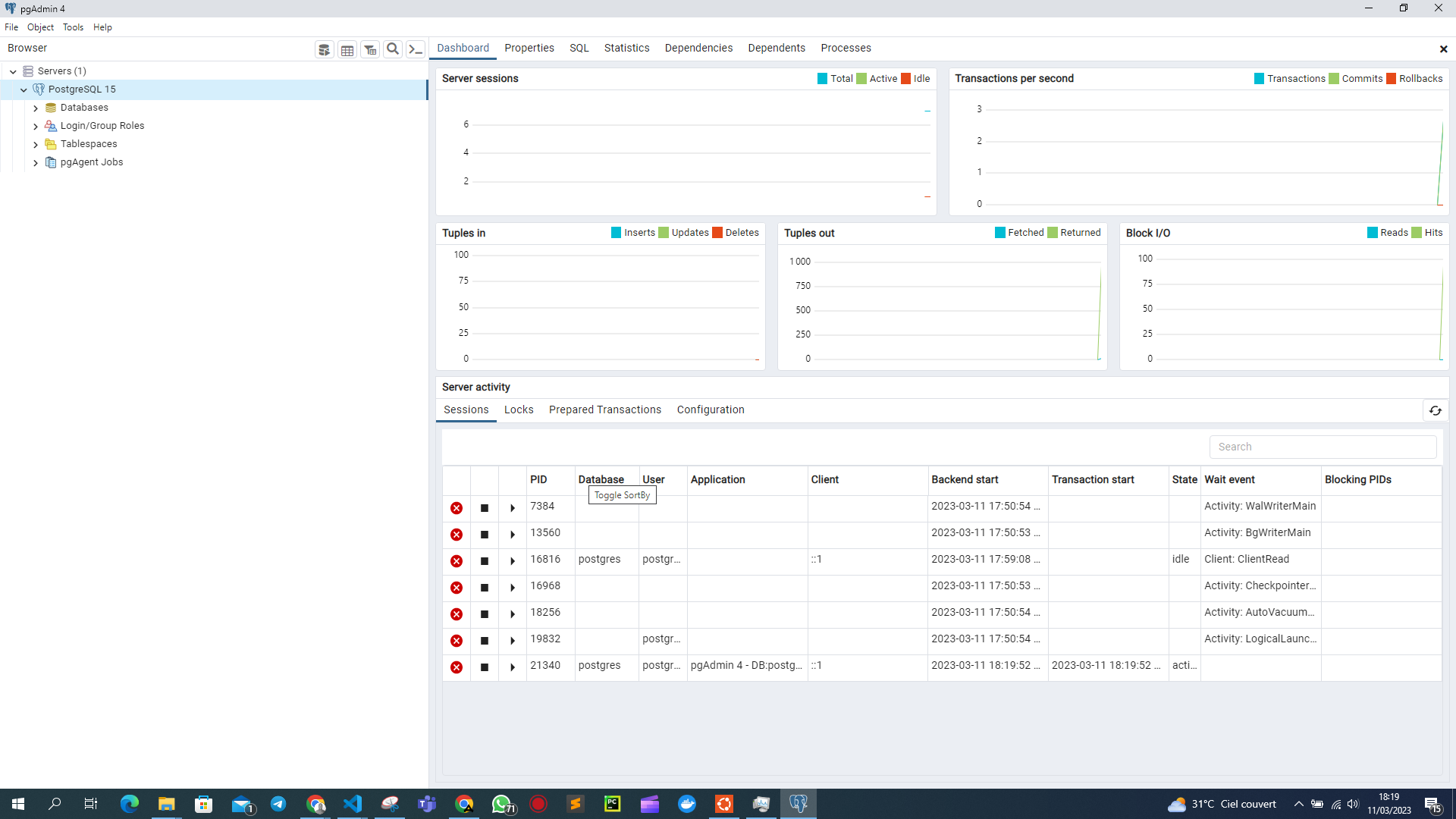Switch to the Processes tab
This screenshot has height=819, width=1456.
(846, 48)
